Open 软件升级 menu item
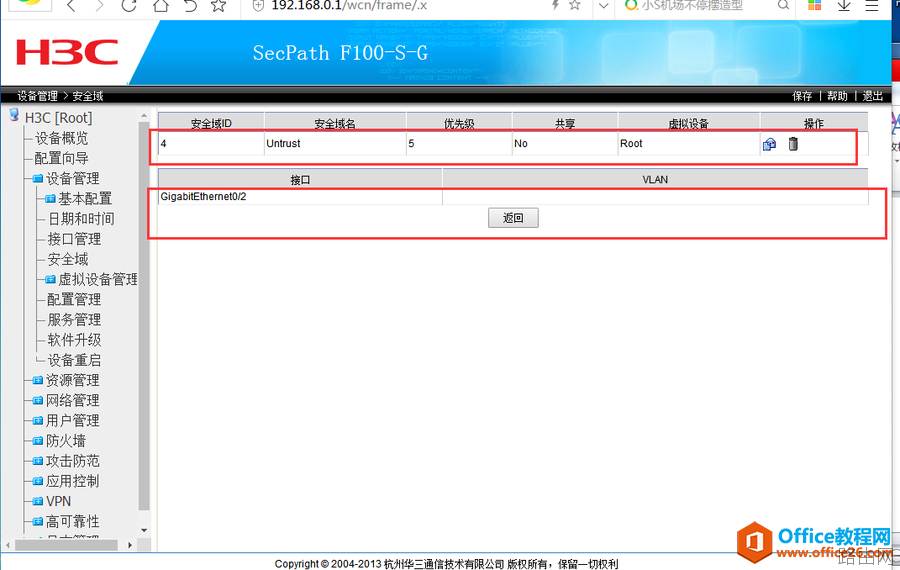900x570 pixels. pyautogui.click(x=74, y=340)
